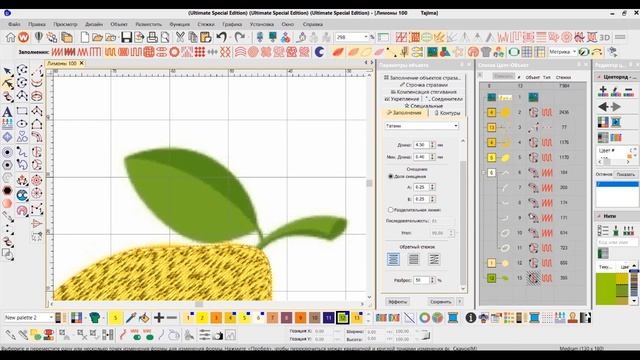Click the plus icon in the color palette bar
Screen dimensions: 640x360
click(x=159, y=318)
